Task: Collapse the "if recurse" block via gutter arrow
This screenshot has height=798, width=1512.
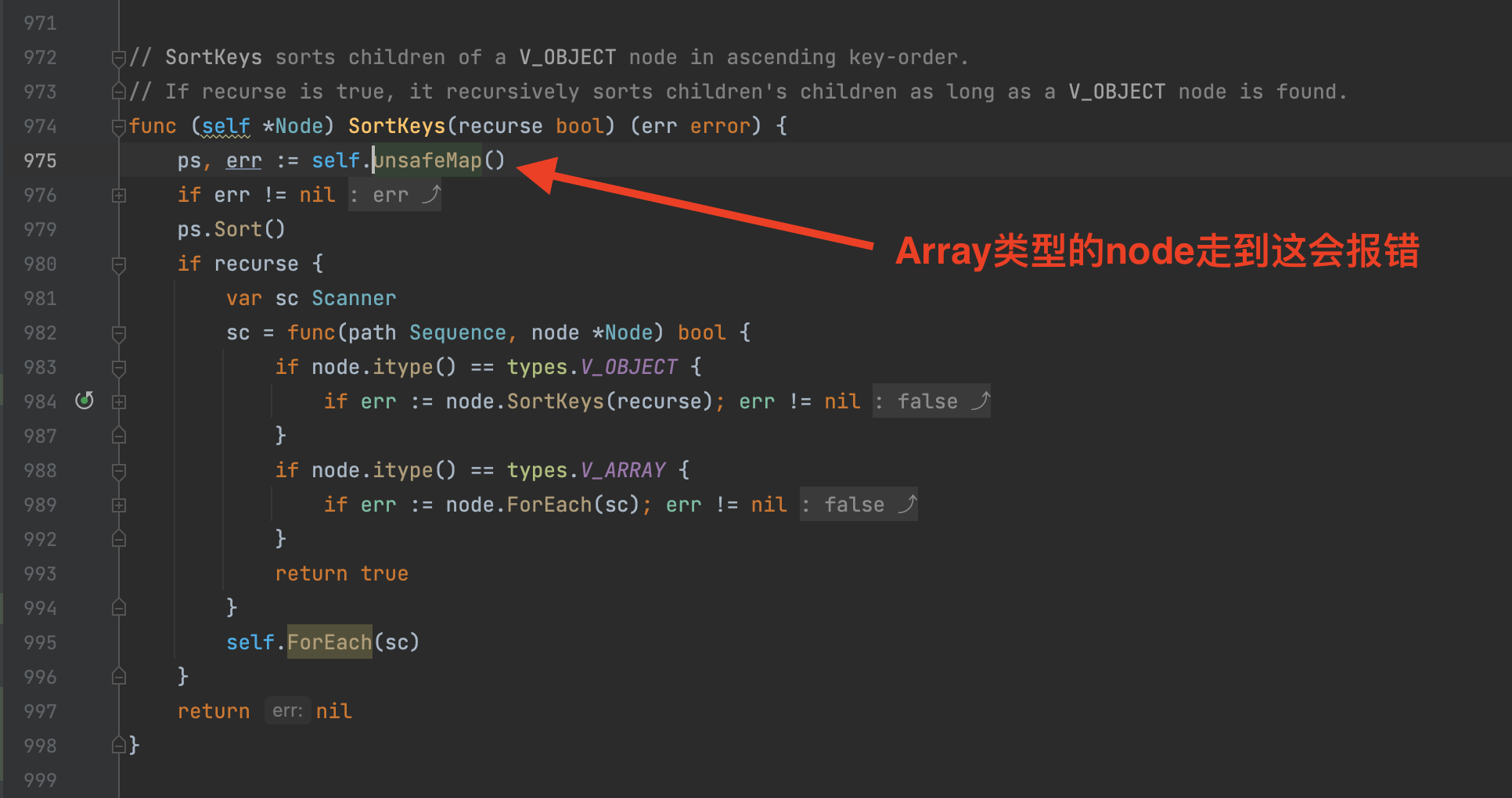Action: point(118,264)
